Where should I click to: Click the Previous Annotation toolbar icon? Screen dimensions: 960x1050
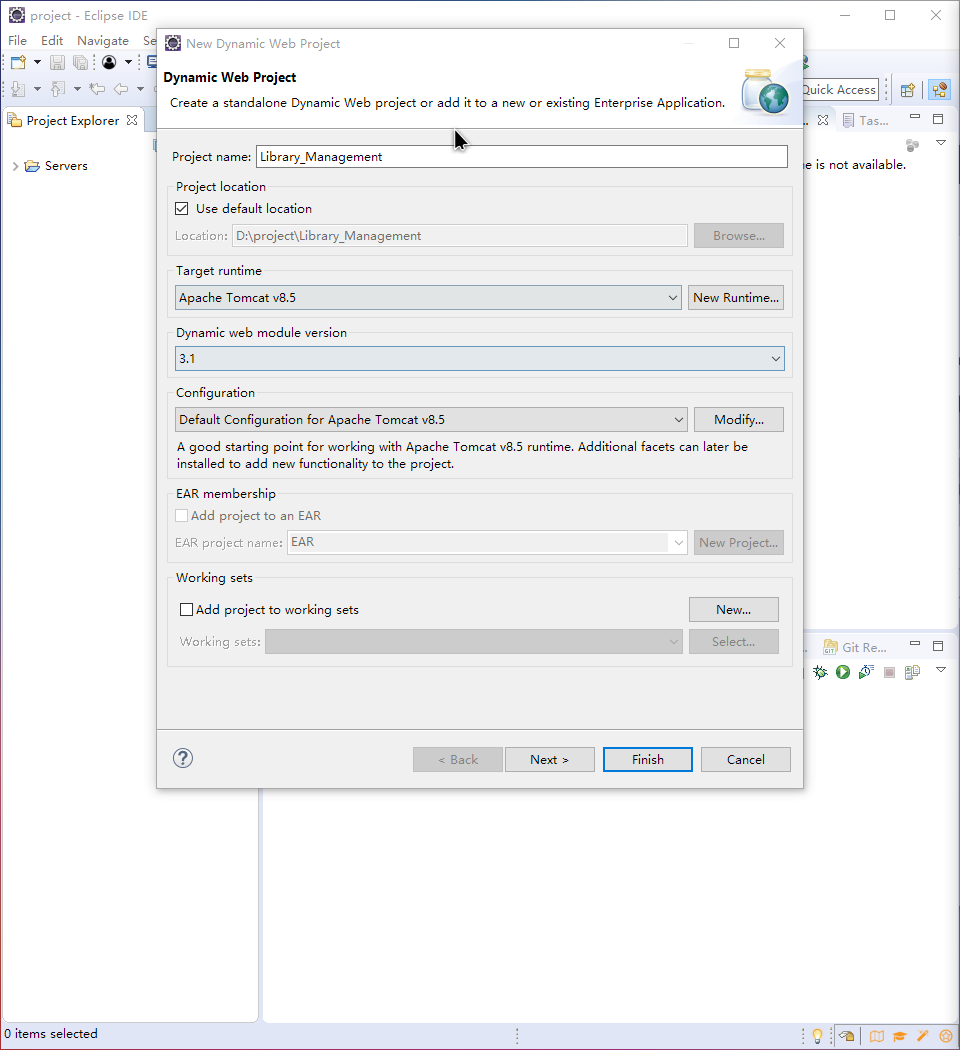click(58, 88)
